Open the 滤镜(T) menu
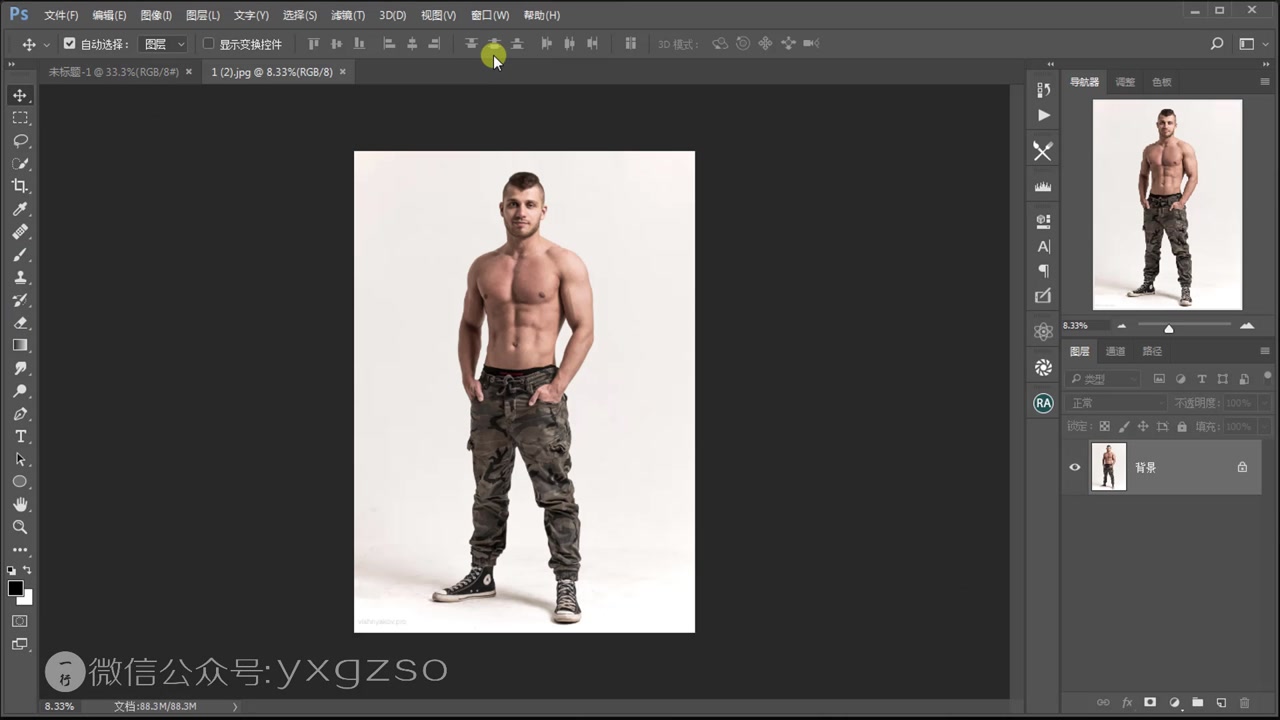Screen dimensions: 1280x720 [348, 15]
